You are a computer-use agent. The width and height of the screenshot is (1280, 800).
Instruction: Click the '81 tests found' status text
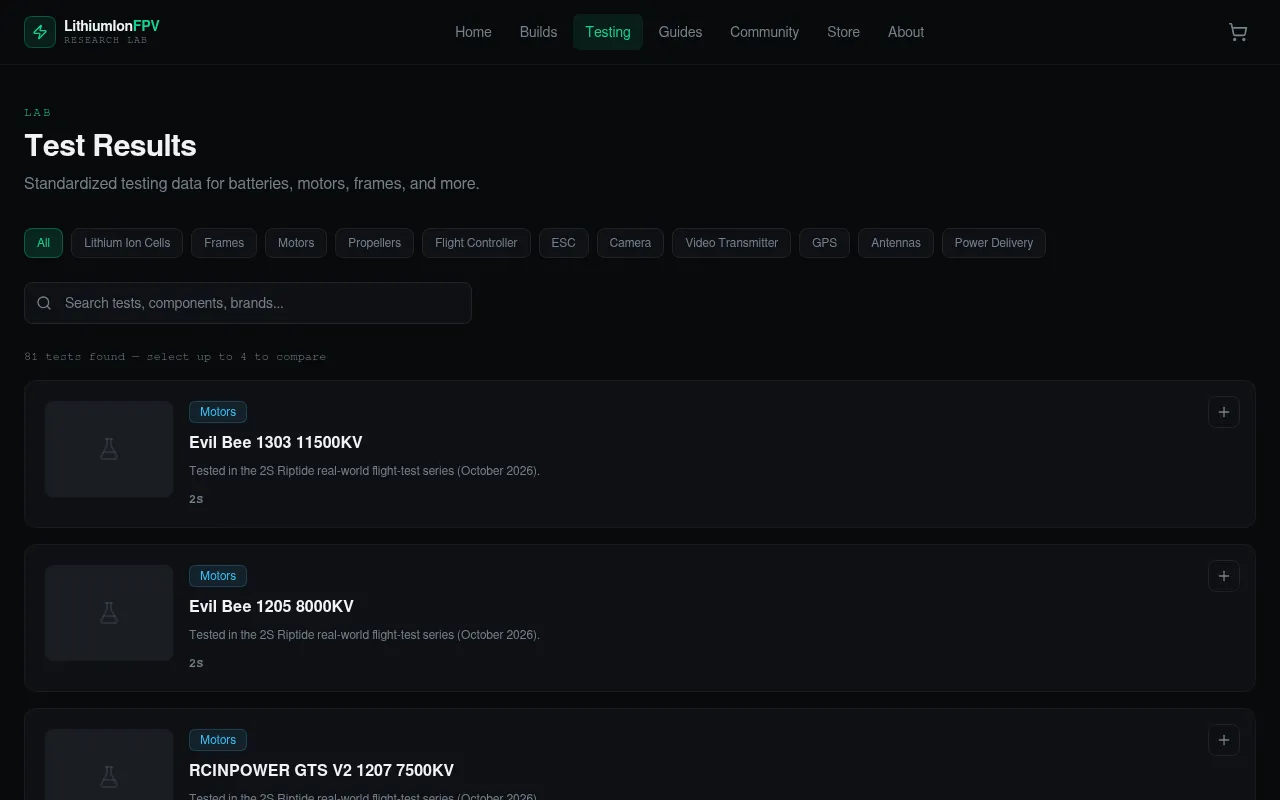[x=75, y=356]
